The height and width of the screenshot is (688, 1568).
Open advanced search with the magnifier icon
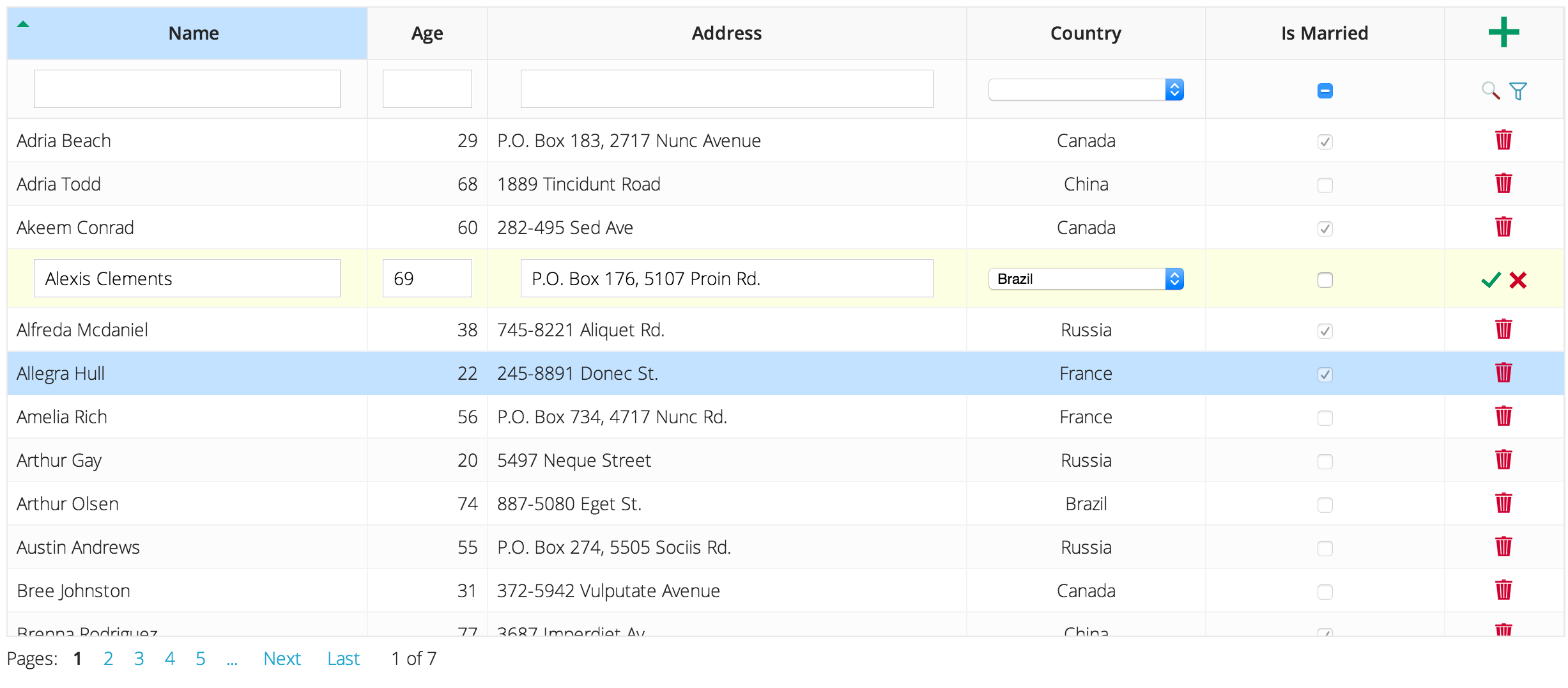pos(1490,91)
